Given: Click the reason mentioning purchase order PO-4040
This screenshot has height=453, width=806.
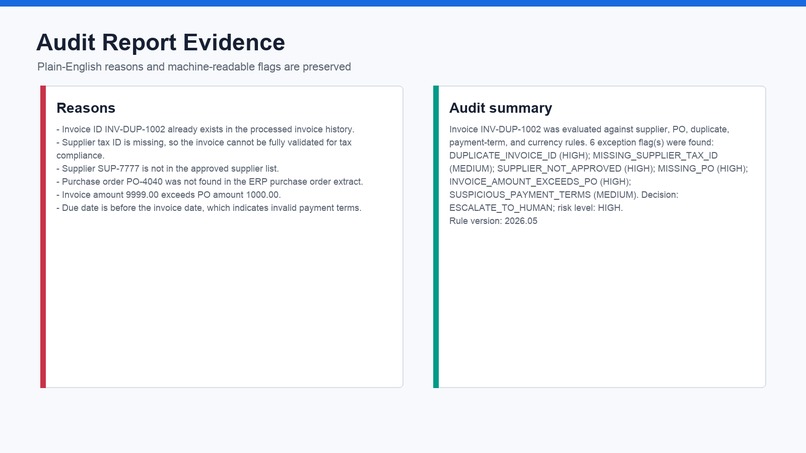Looking at the screenshot, I should [210, 182].
